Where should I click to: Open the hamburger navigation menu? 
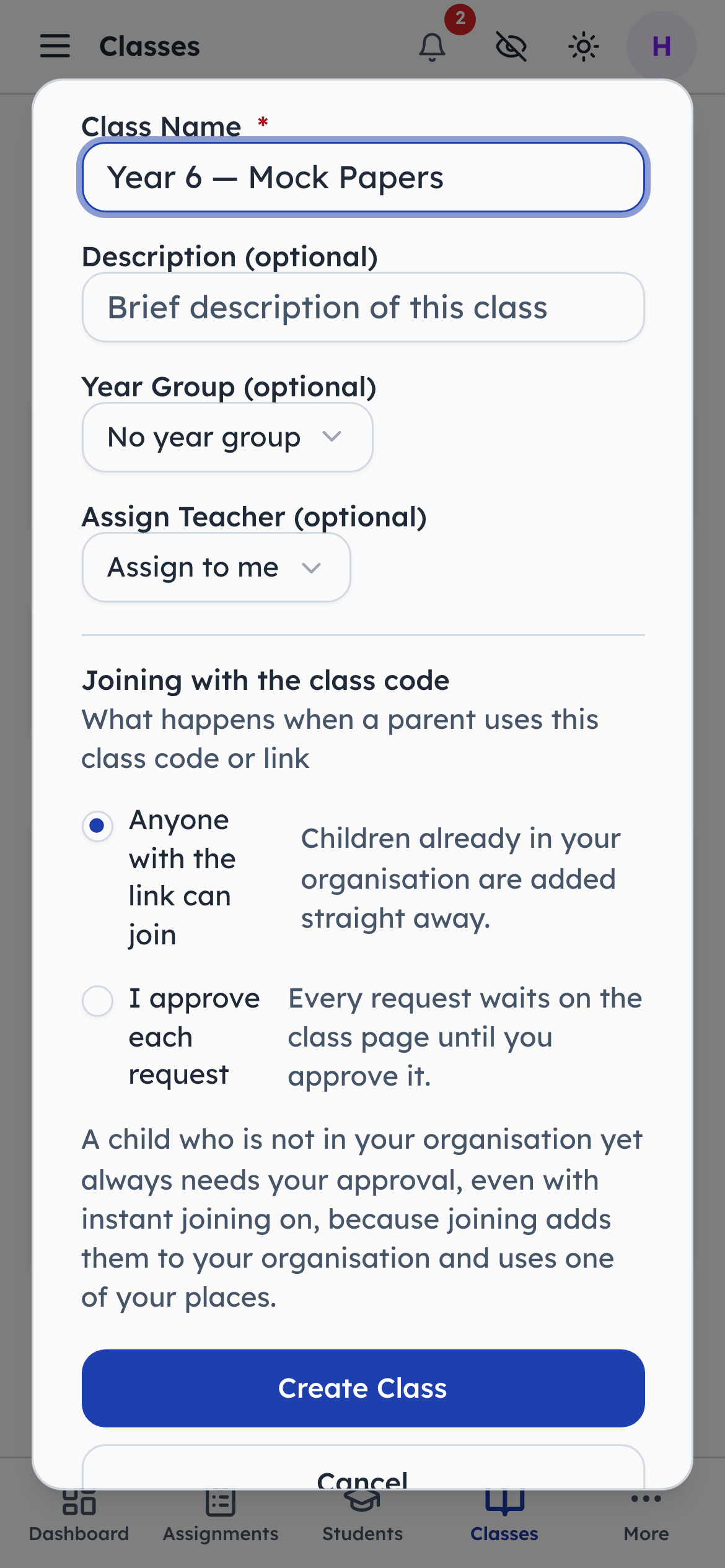click(55, 46)
